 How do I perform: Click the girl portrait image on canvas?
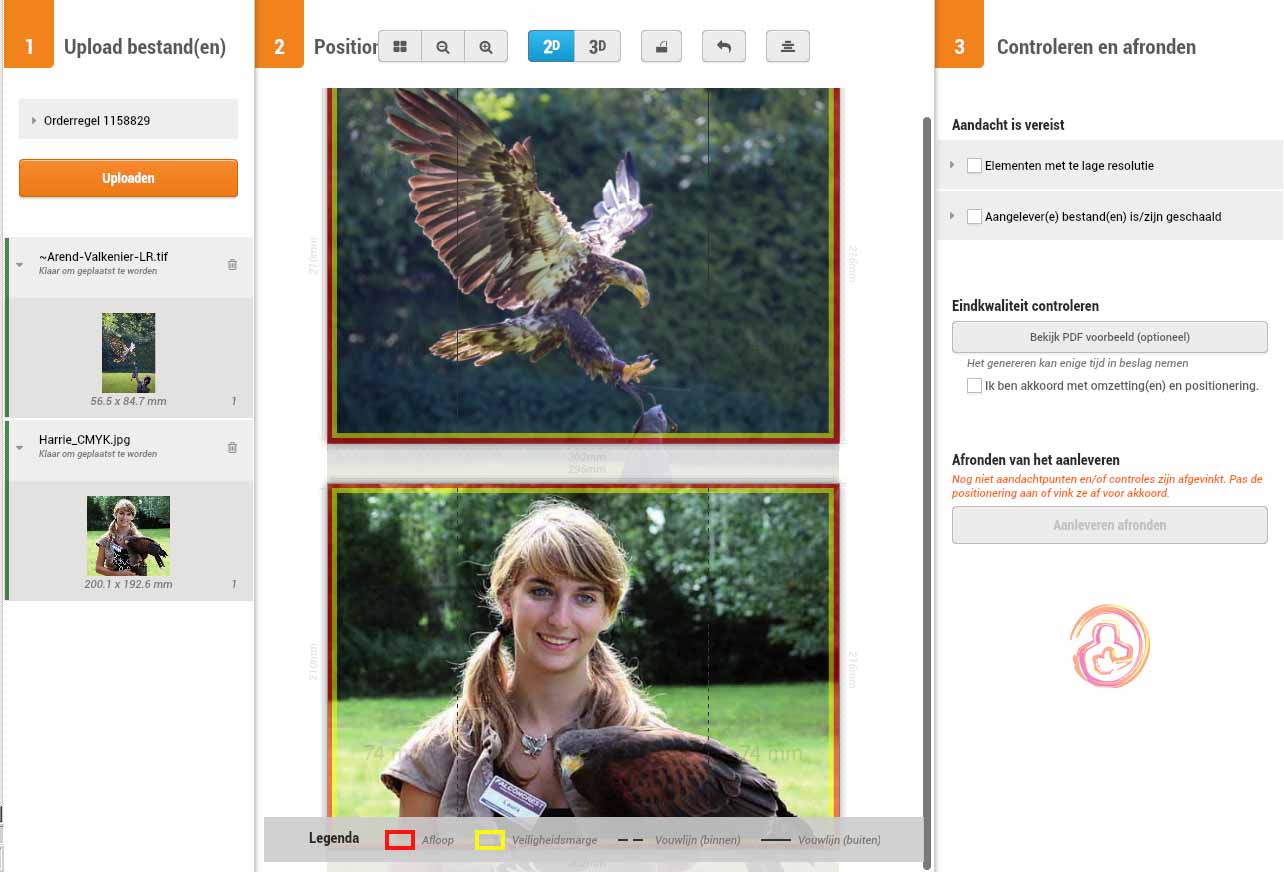pos(583,650)
